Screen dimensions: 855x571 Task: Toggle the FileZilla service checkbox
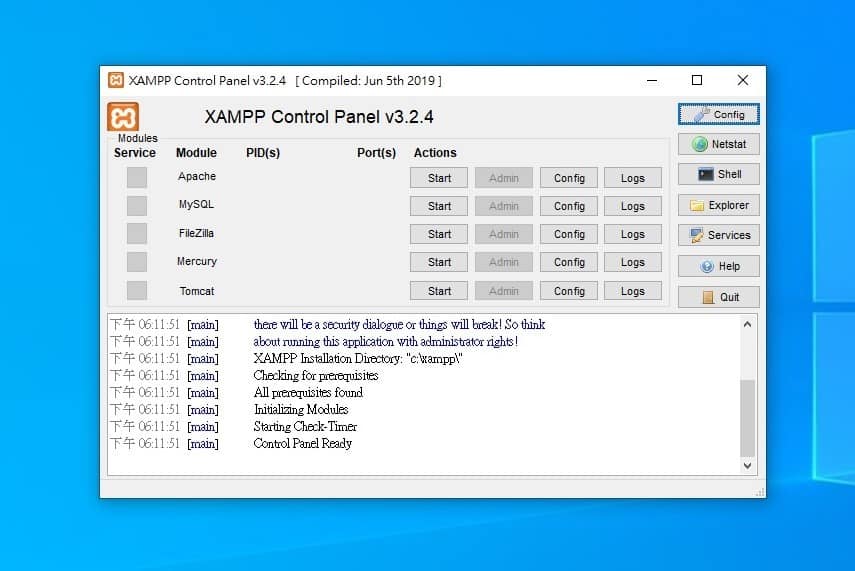137,233
